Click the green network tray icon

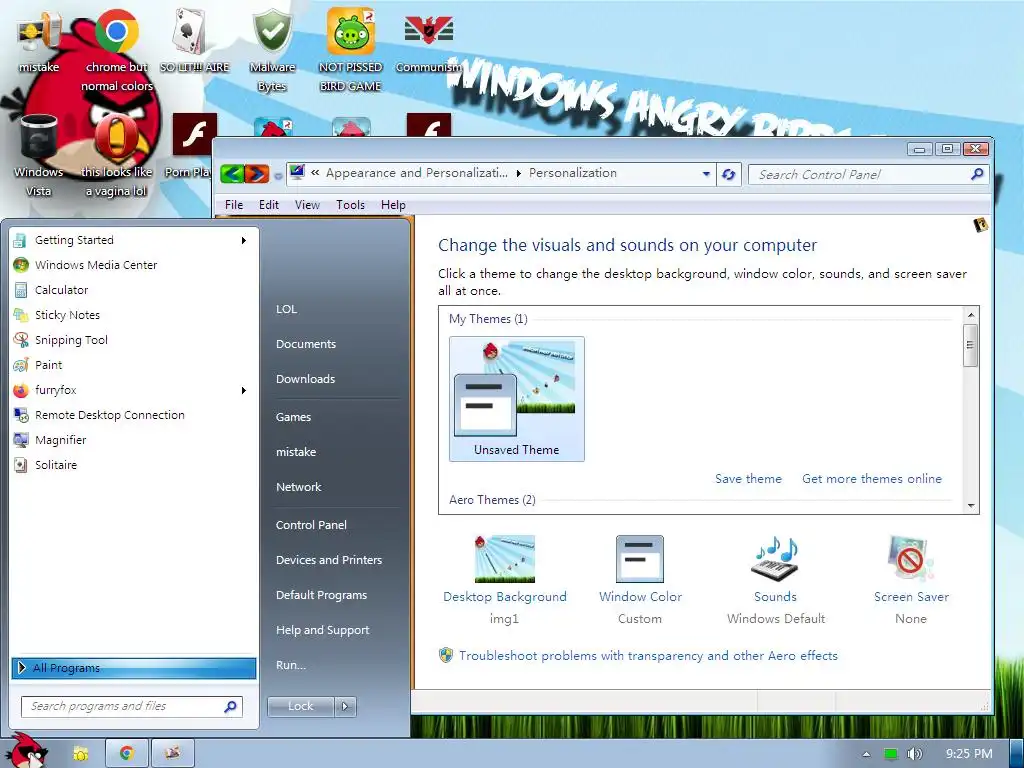(x=891, y=754)
